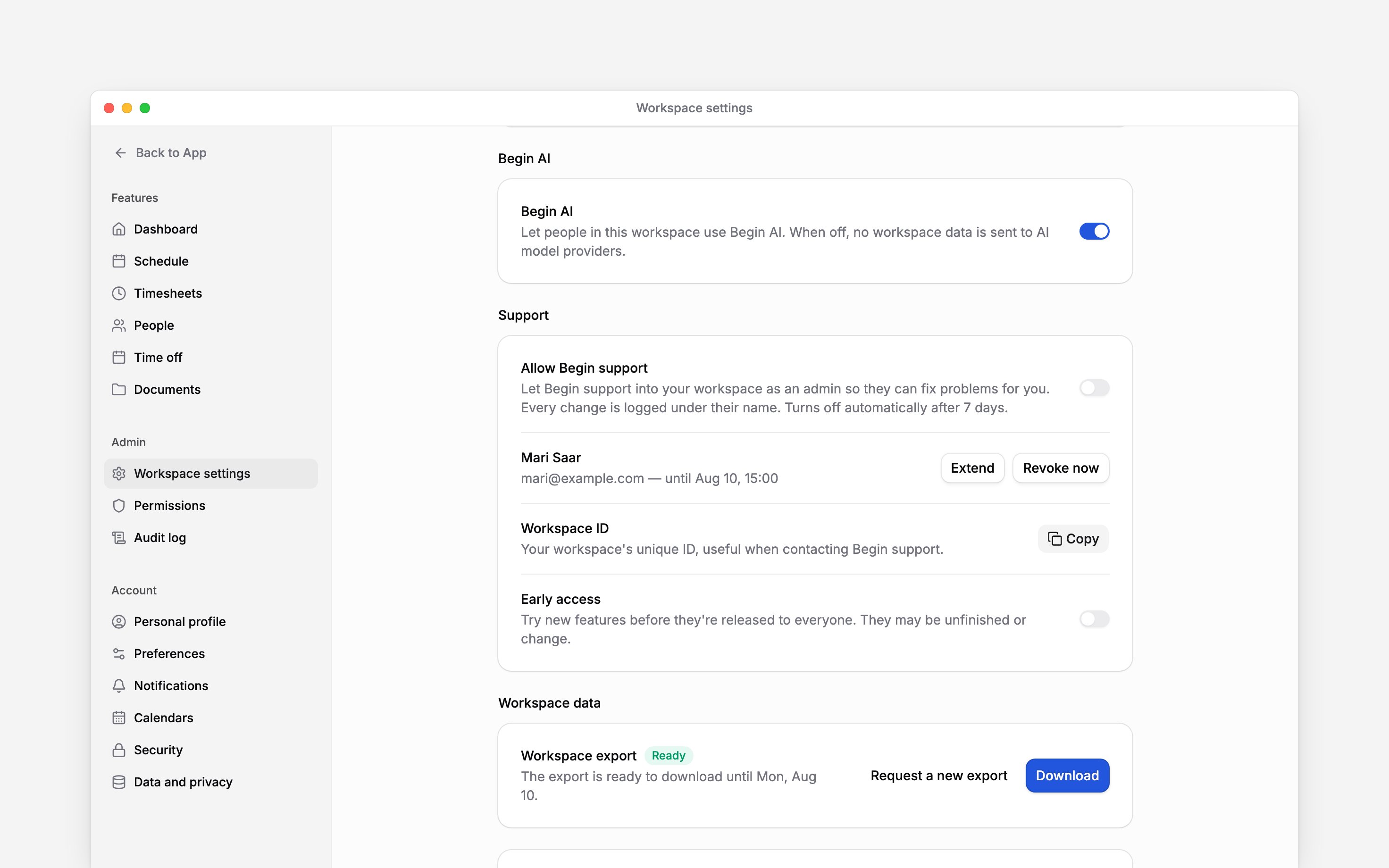The image size is (1389, 868).
Task: Download the workspace export
Action: [1067, 776]
